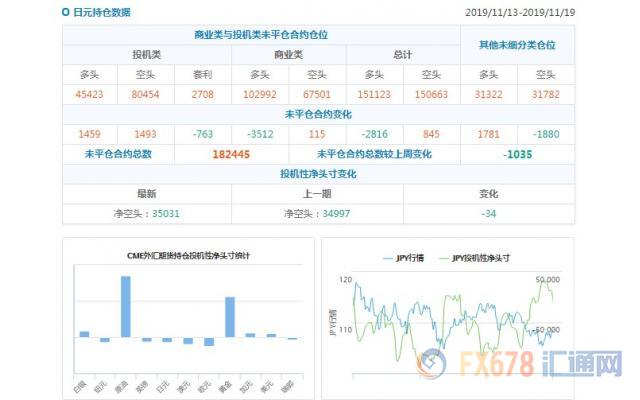Image resolution: width=640 pixels, height=400 pixels.
Task: Click the change value 1493
Action: (145, 134)
